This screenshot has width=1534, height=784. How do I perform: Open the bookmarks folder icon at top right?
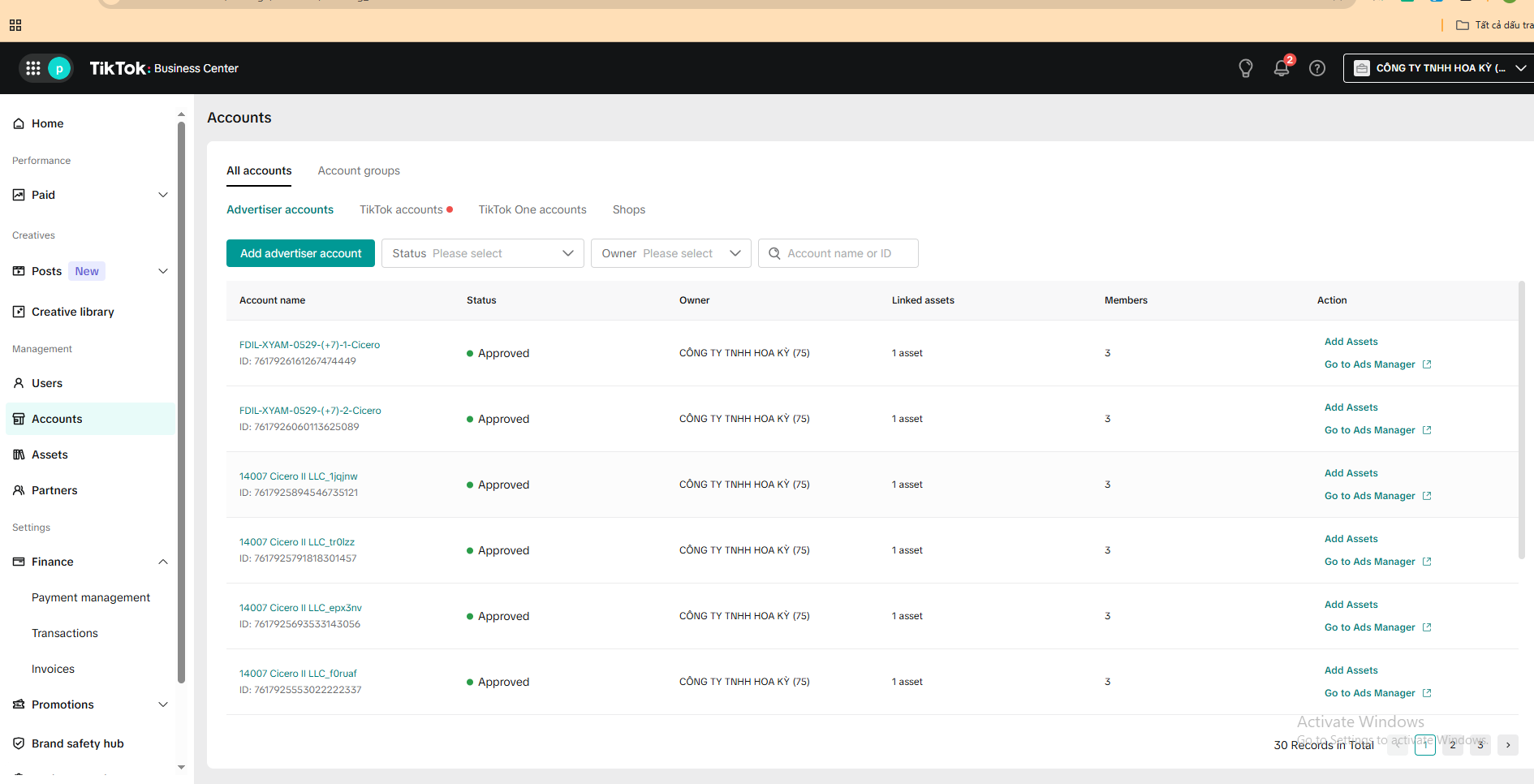[x=1463, y=25]
